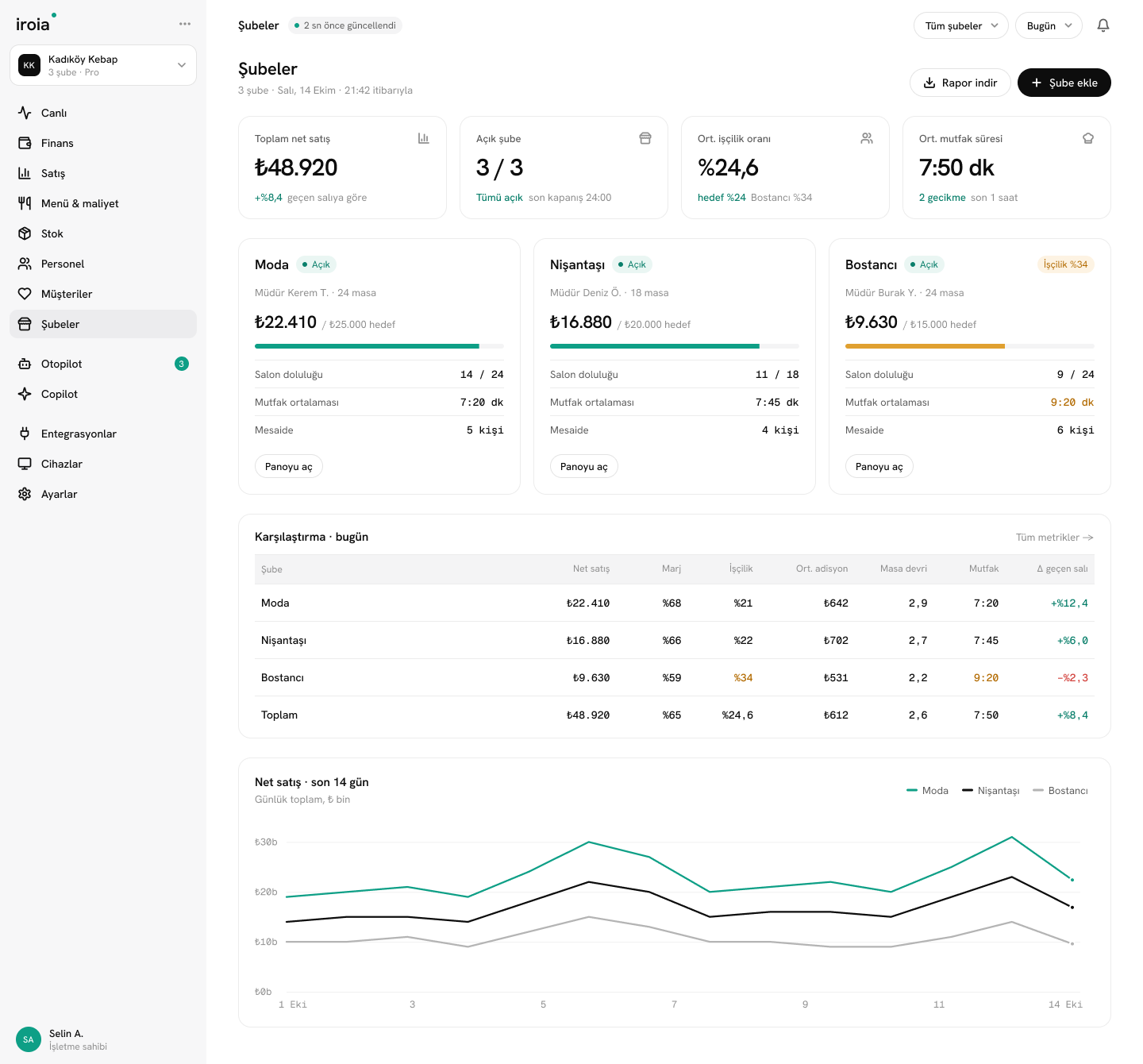Click the Şube ekle button
The image size is (1143, 1064).
pos(1064,83)
